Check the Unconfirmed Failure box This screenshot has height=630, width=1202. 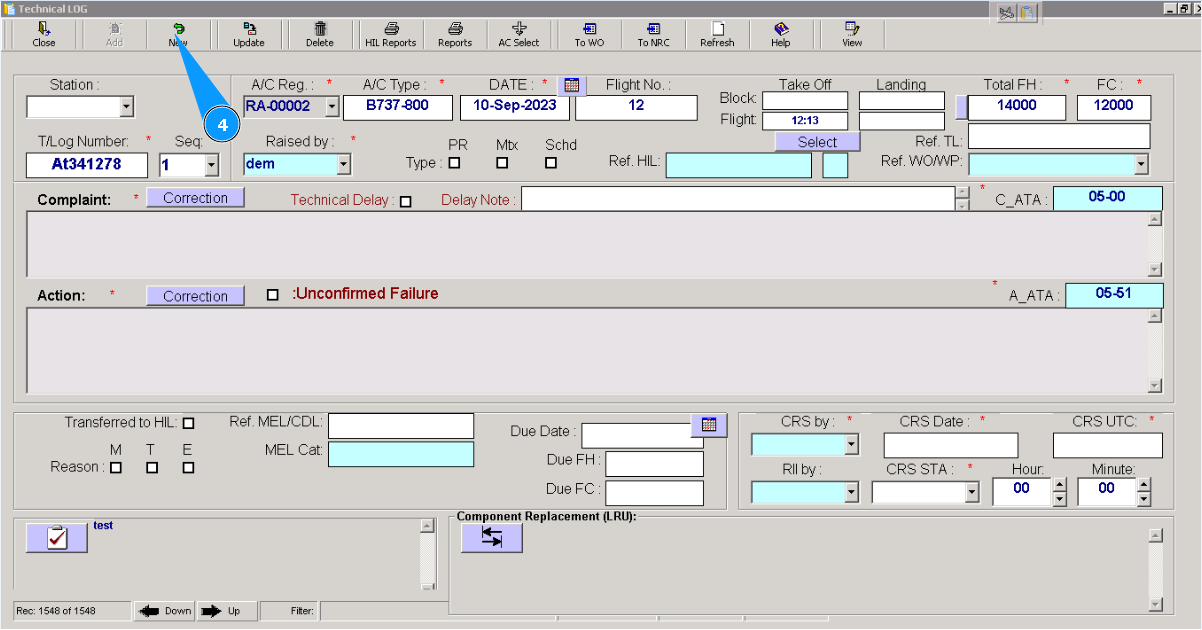click(x=273, y=295)
